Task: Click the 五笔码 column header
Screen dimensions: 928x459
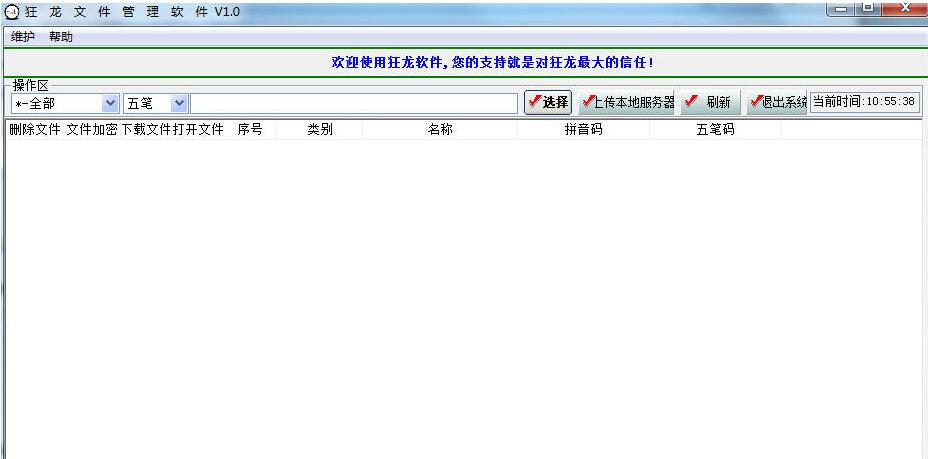Action: point(715,130)
